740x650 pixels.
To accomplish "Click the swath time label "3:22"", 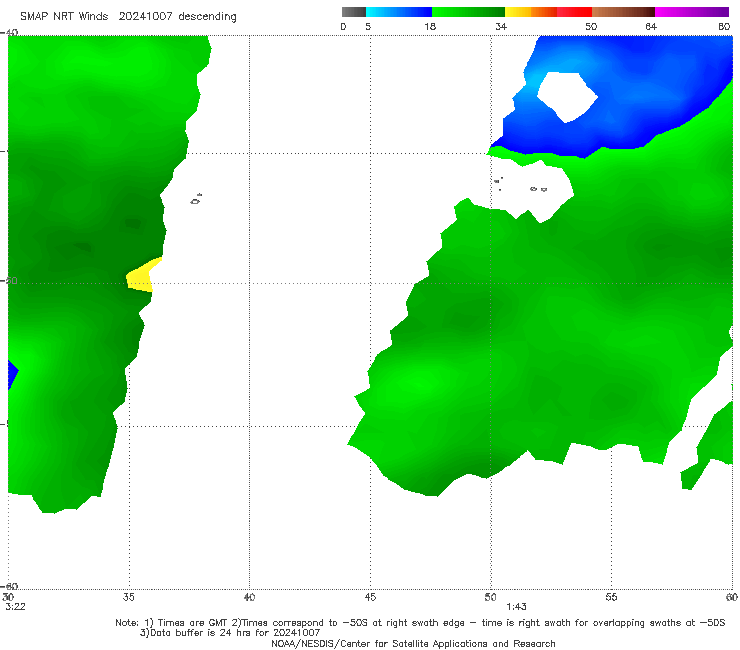I will (x=15, y=607).
